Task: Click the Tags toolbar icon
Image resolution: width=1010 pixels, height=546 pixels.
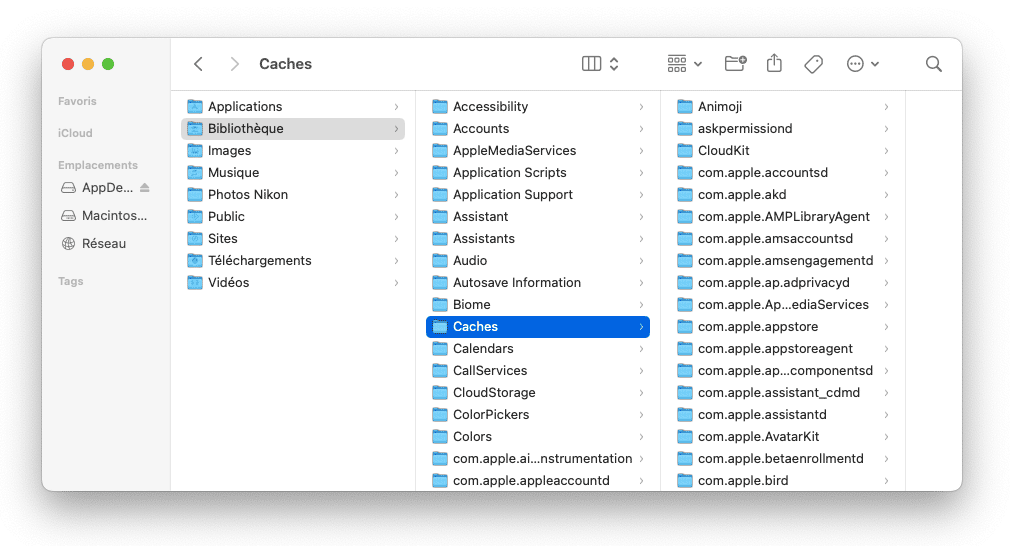Action: click(x=814, y=64)
